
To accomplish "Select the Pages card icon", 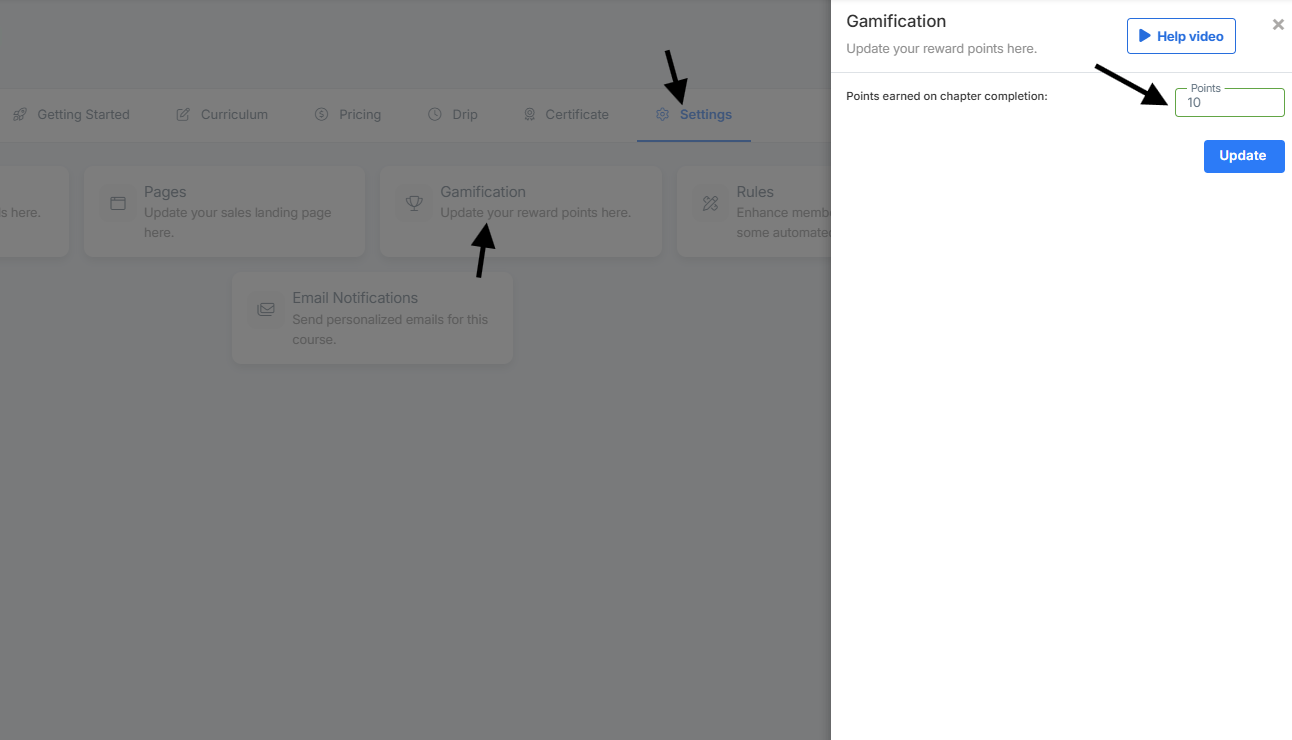I will [117, 202].
